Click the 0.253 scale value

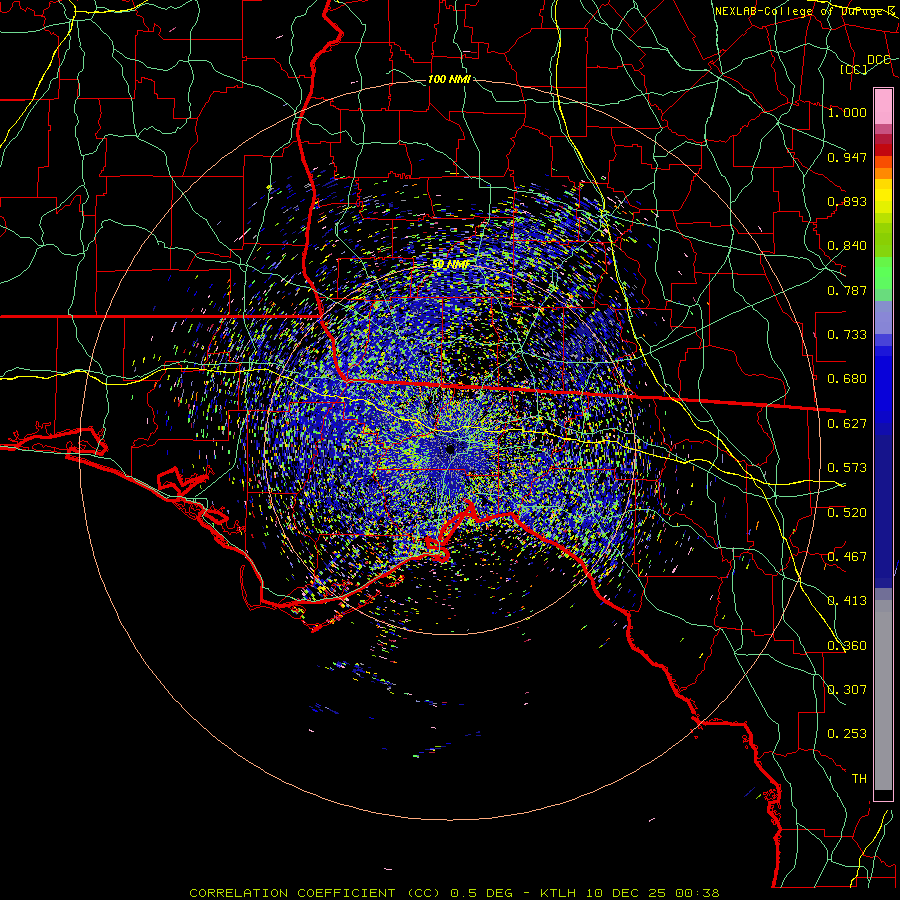(847, 734)
